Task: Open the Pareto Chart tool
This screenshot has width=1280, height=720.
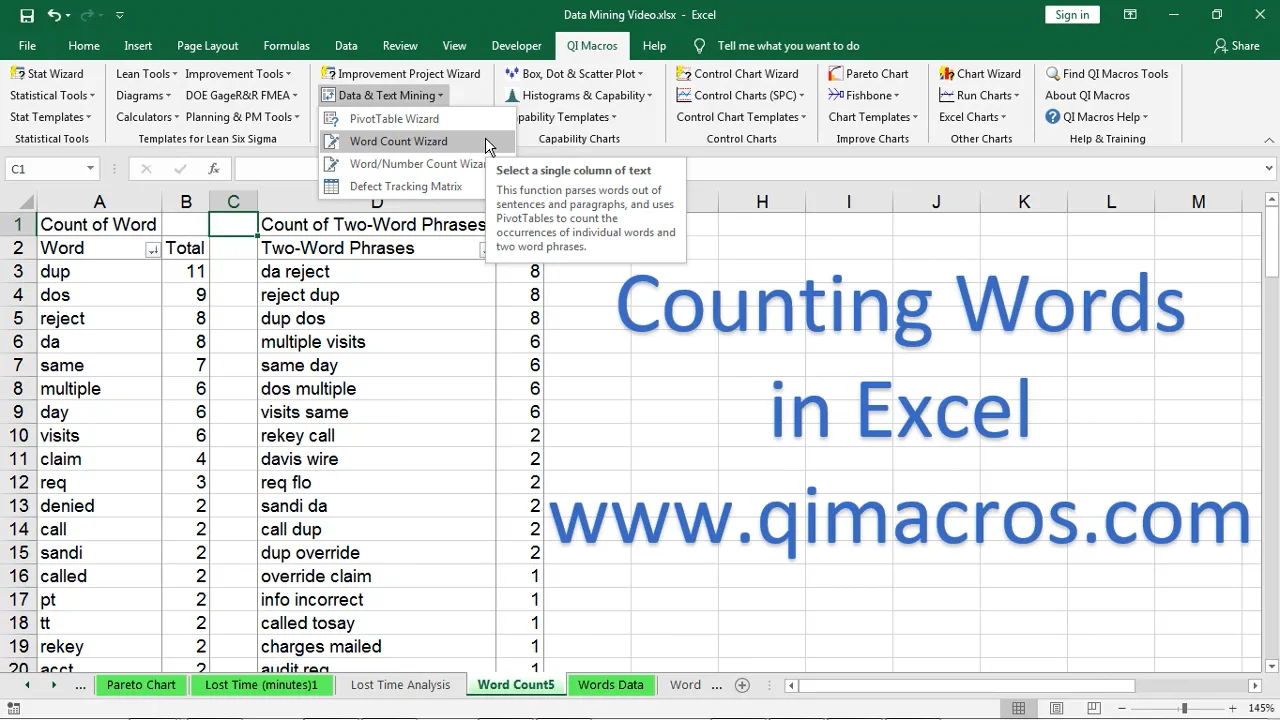Action: point(868,74)
